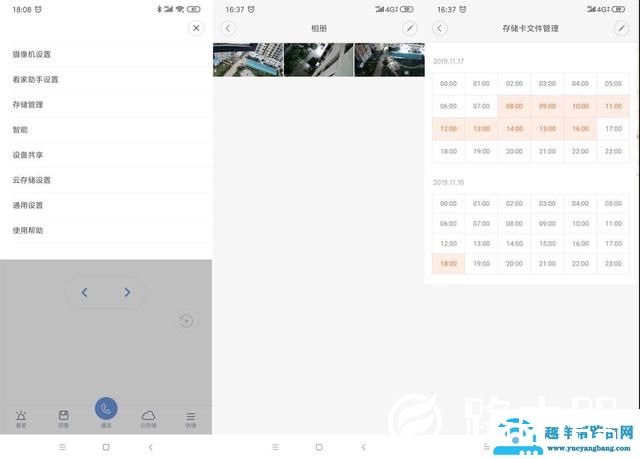Screen dimensions: 640x459
Task: Tap the blue phone call button
Action: [106, 409]
